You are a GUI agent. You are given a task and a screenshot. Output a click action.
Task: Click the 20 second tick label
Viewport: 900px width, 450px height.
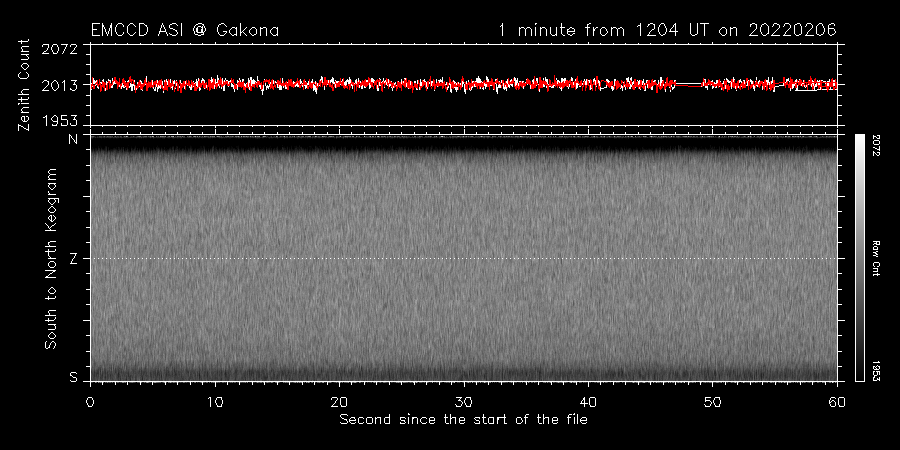point(339,402)
